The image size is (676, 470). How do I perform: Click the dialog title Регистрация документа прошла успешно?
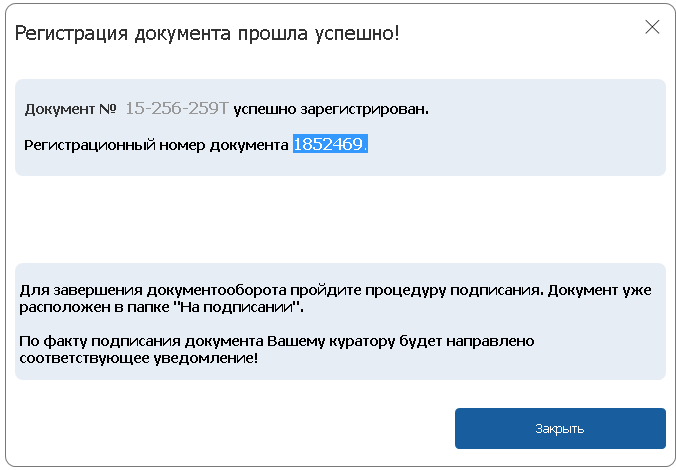tap(207, 34)
